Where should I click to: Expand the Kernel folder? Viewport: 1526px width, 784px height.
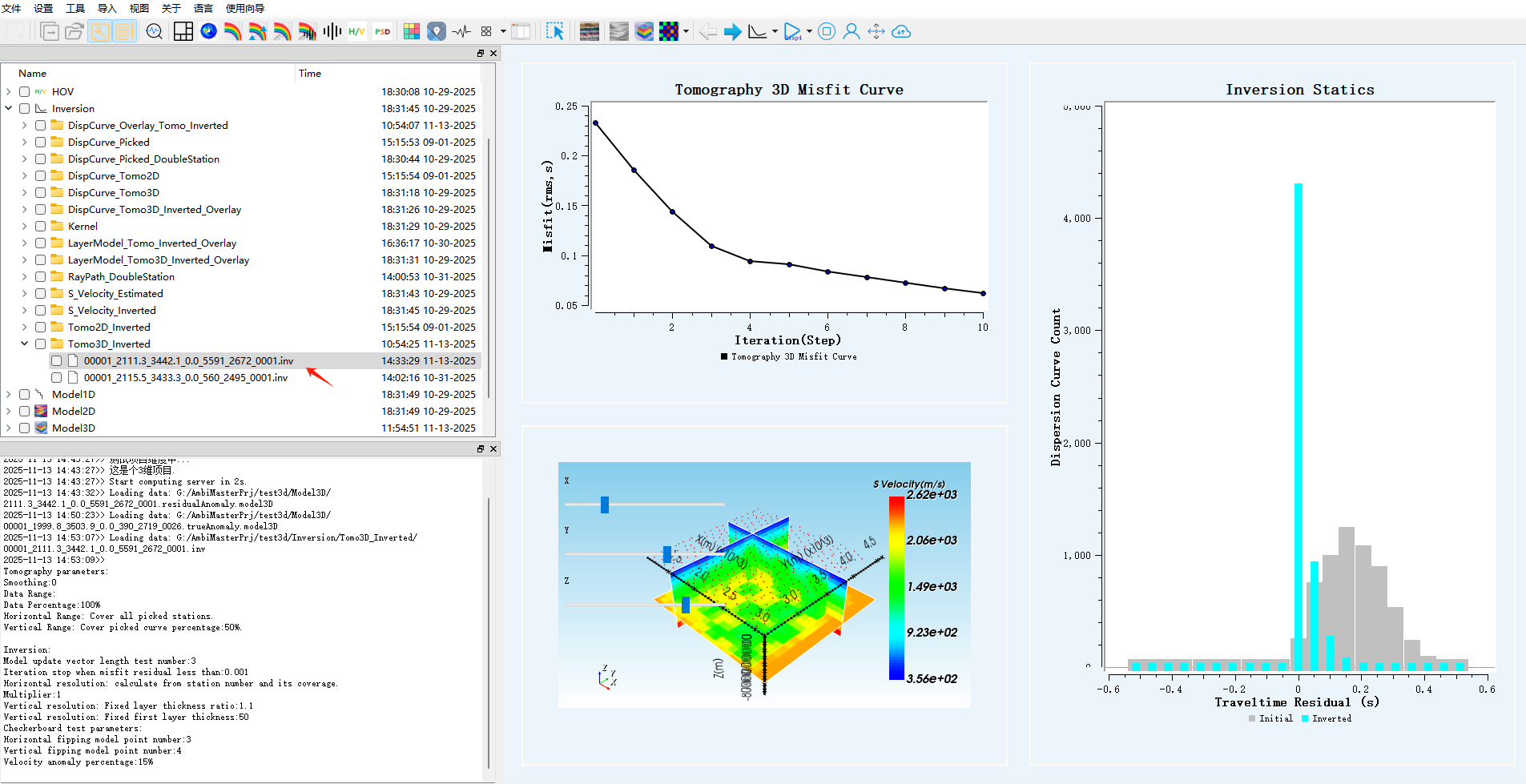(x=24, y=227)
